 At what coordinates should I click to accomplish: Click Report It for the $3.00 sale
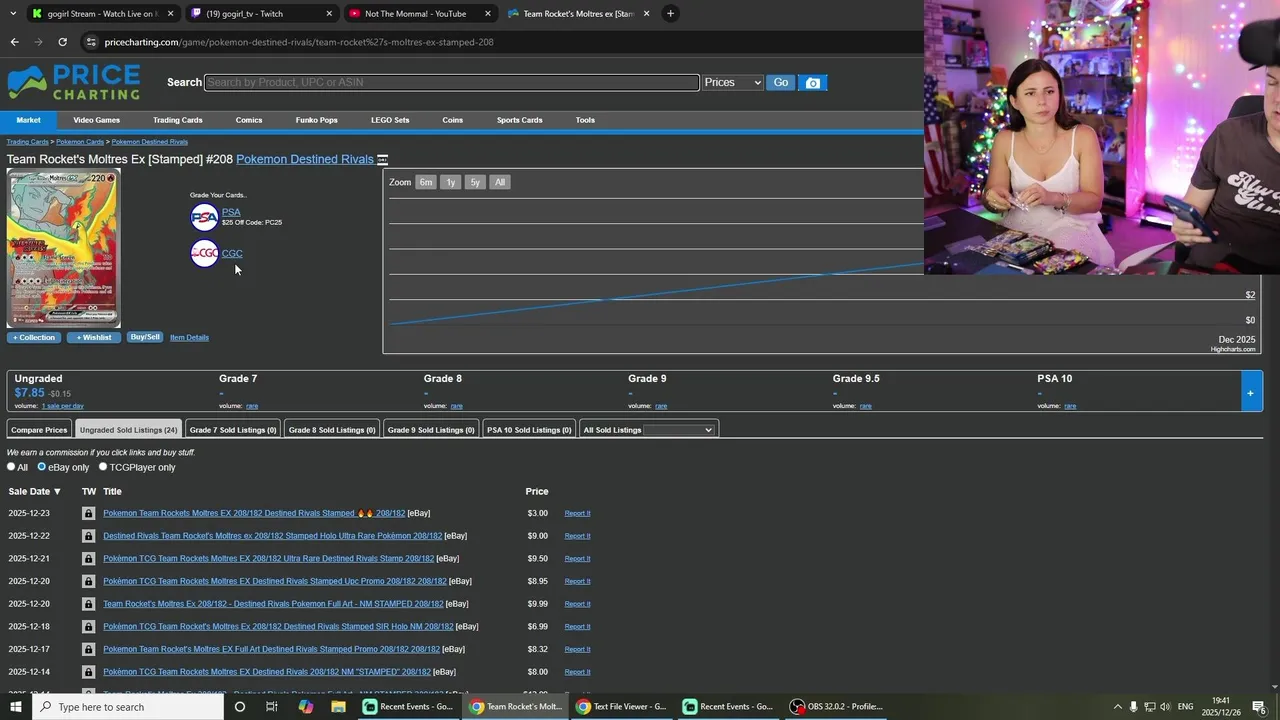[x=577, y=513]
